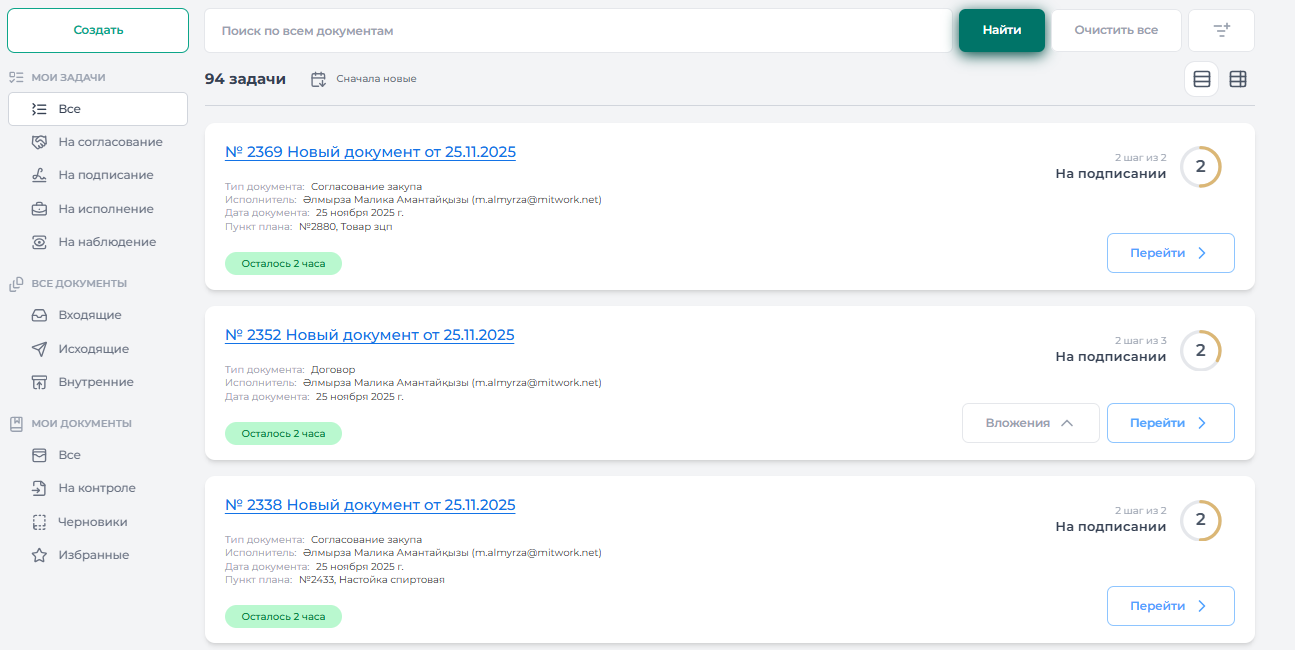Open advanced filter settings icon
Screen dimensions: 1295x650
click(x=1221, y=31)
